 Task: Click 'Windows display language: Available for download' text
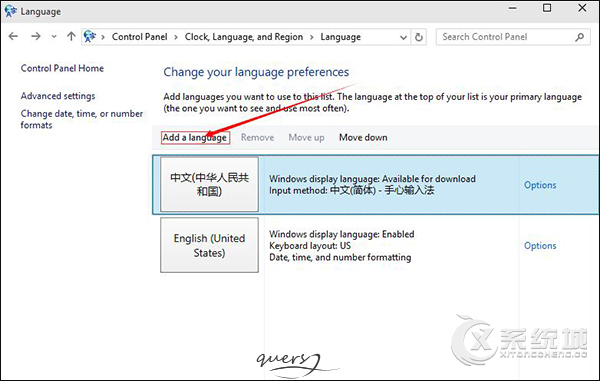coord(372,179)
